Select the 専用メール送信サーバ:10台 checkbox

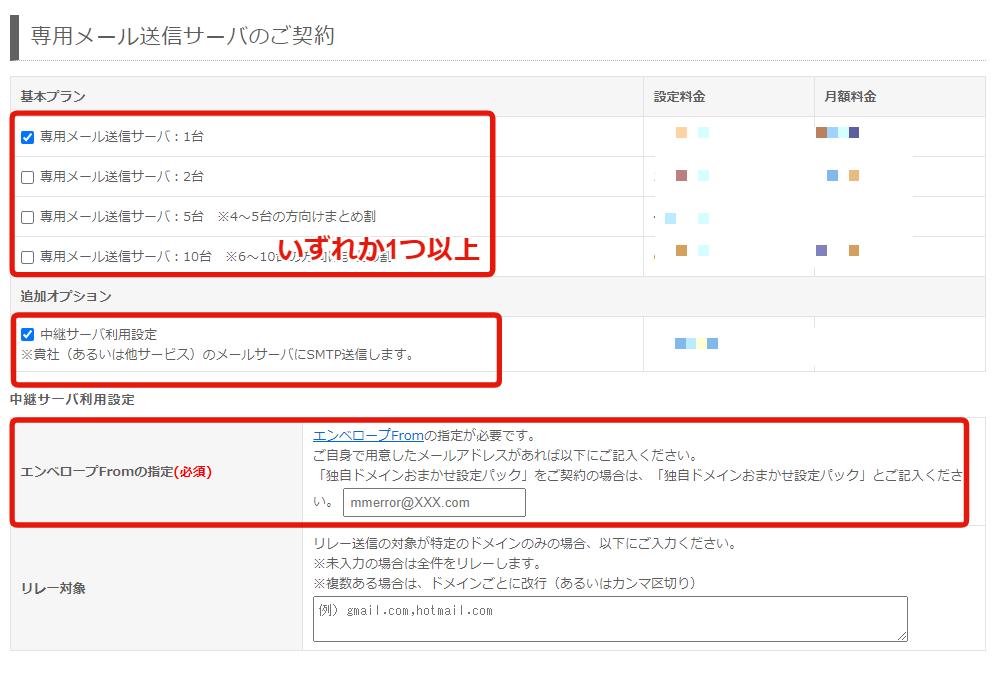pos(28,257)
